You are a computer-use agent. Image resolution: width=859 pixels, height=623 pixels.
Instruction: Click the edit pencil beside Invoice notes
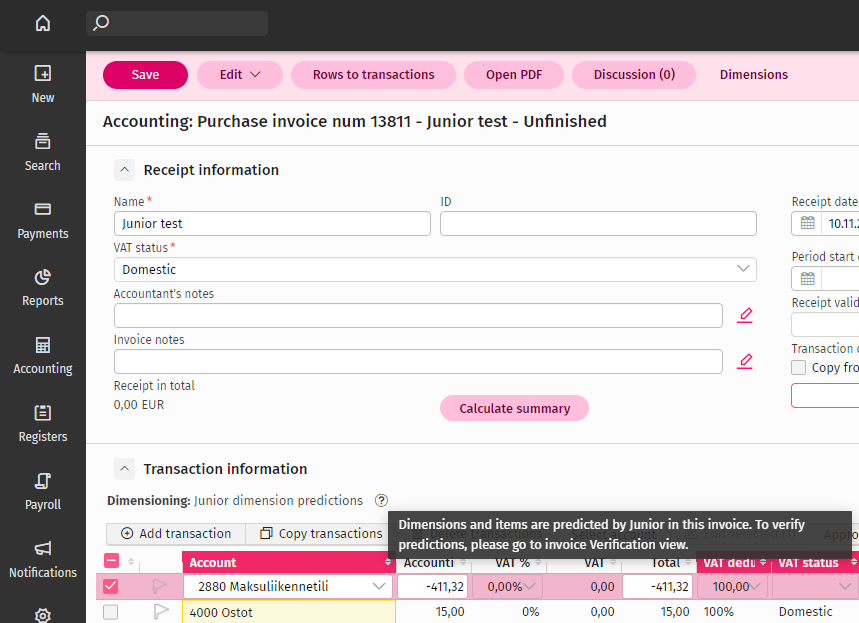(744, 361)
